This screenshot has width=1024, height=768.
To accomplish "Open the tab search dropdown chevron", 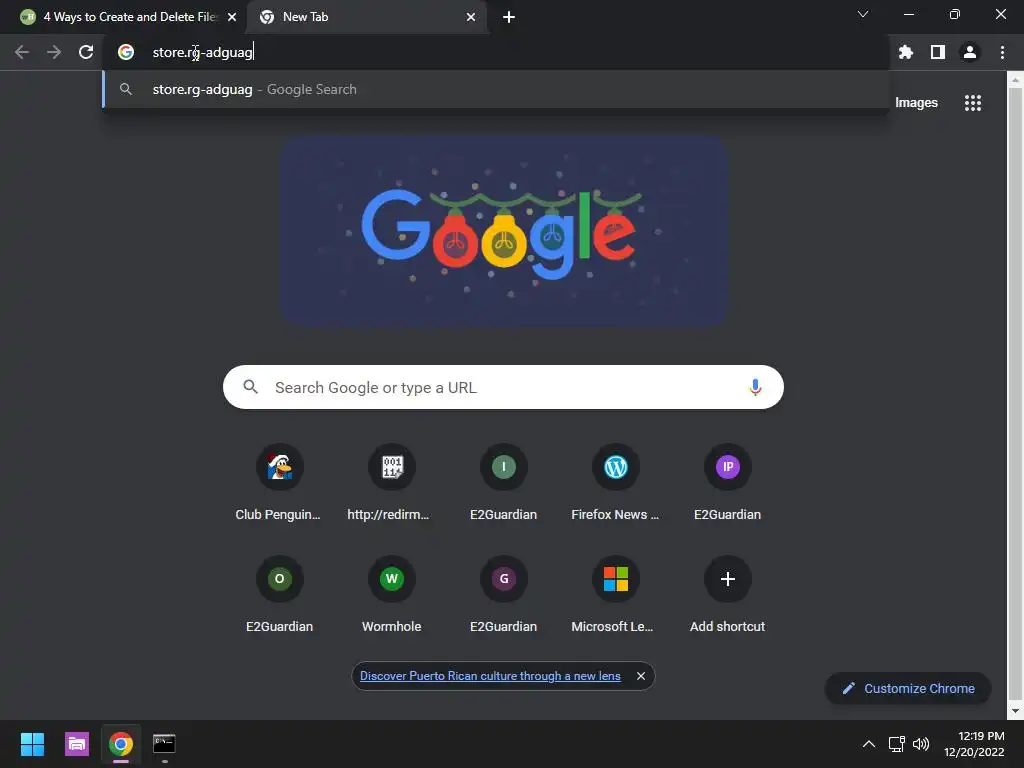I will pyautogui.click(x=863, y=14).
